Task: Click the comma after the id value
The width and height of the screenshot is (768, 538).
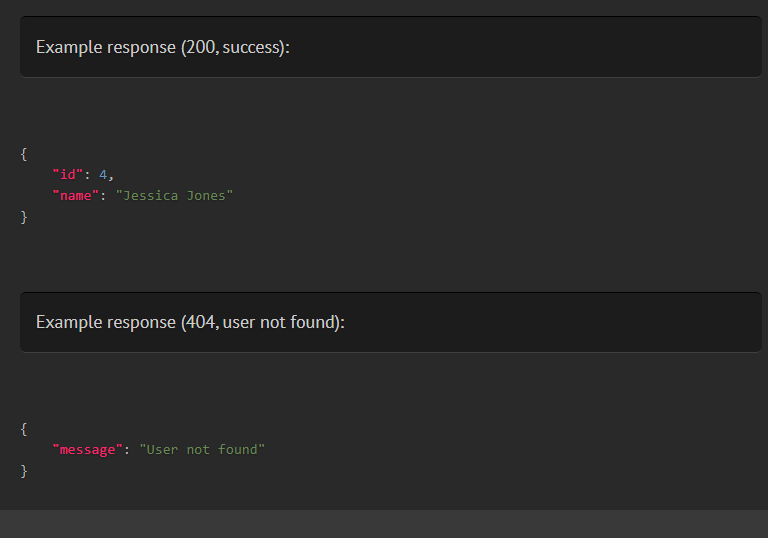Action: pyautogui.click(x=111, y=176)
